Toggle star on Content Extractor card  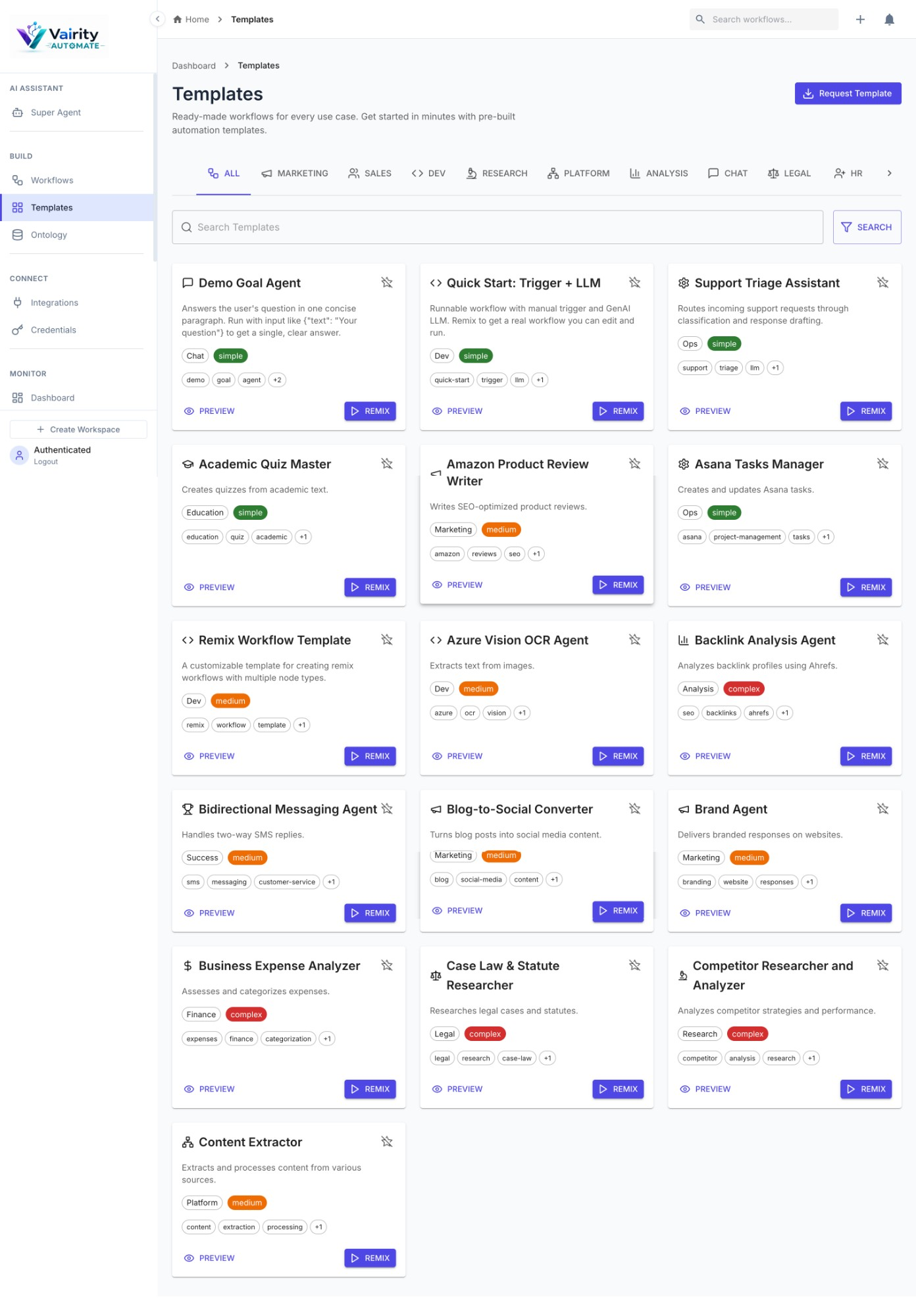click(387, 1142)
